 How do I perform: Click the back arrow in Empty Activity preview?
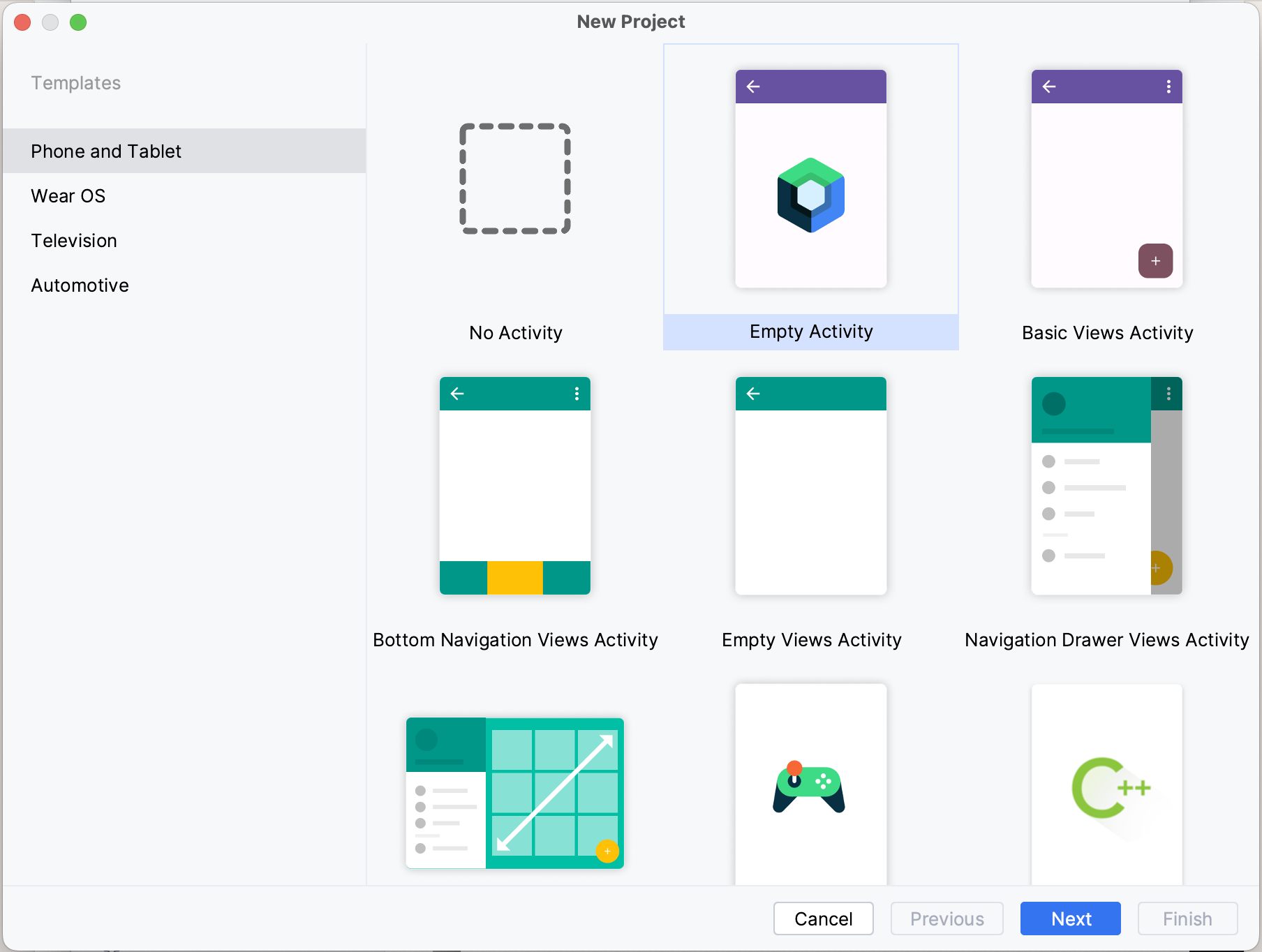[x=752, y=86]
